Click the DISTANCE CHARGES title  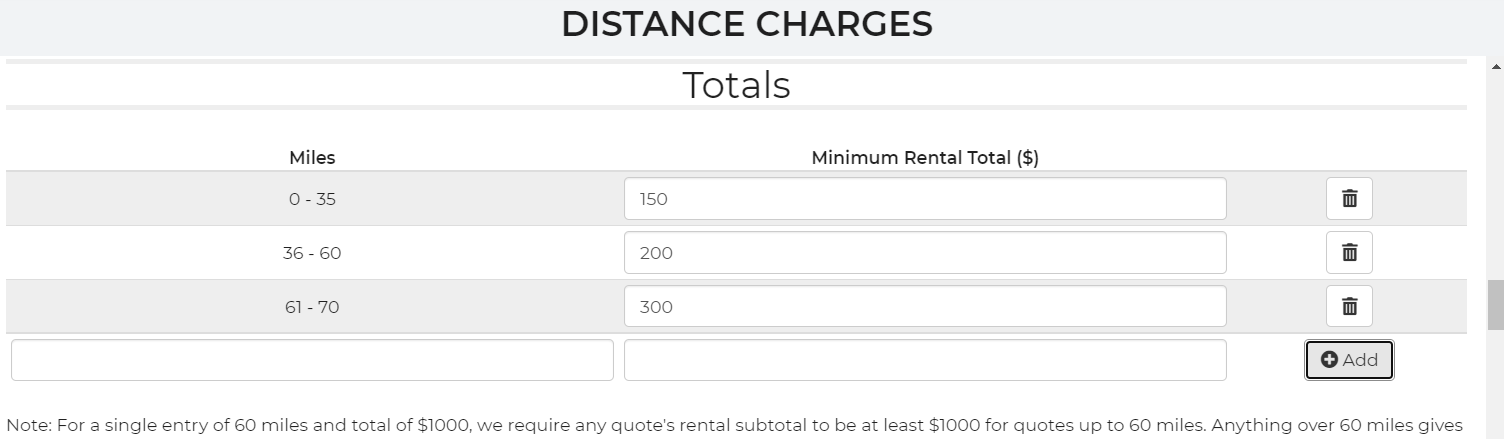[x=746, y=24]
